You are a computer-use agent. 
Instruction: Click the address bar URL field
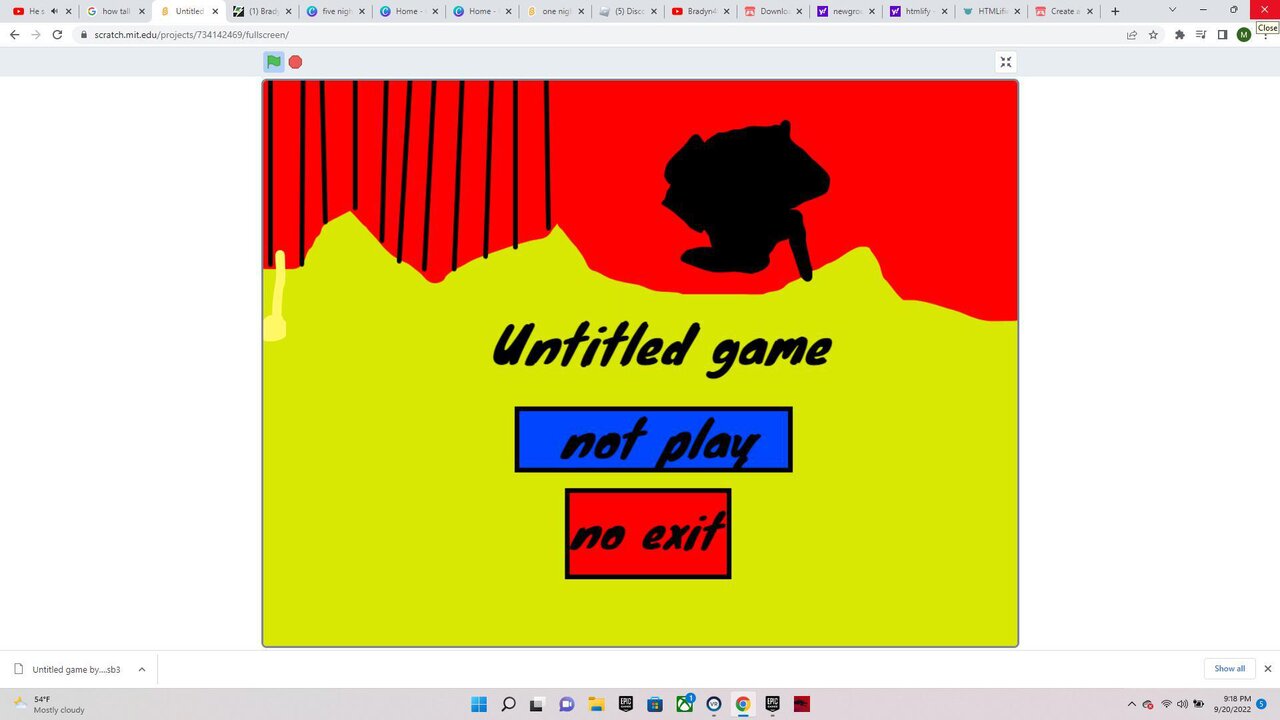[600, 34]
